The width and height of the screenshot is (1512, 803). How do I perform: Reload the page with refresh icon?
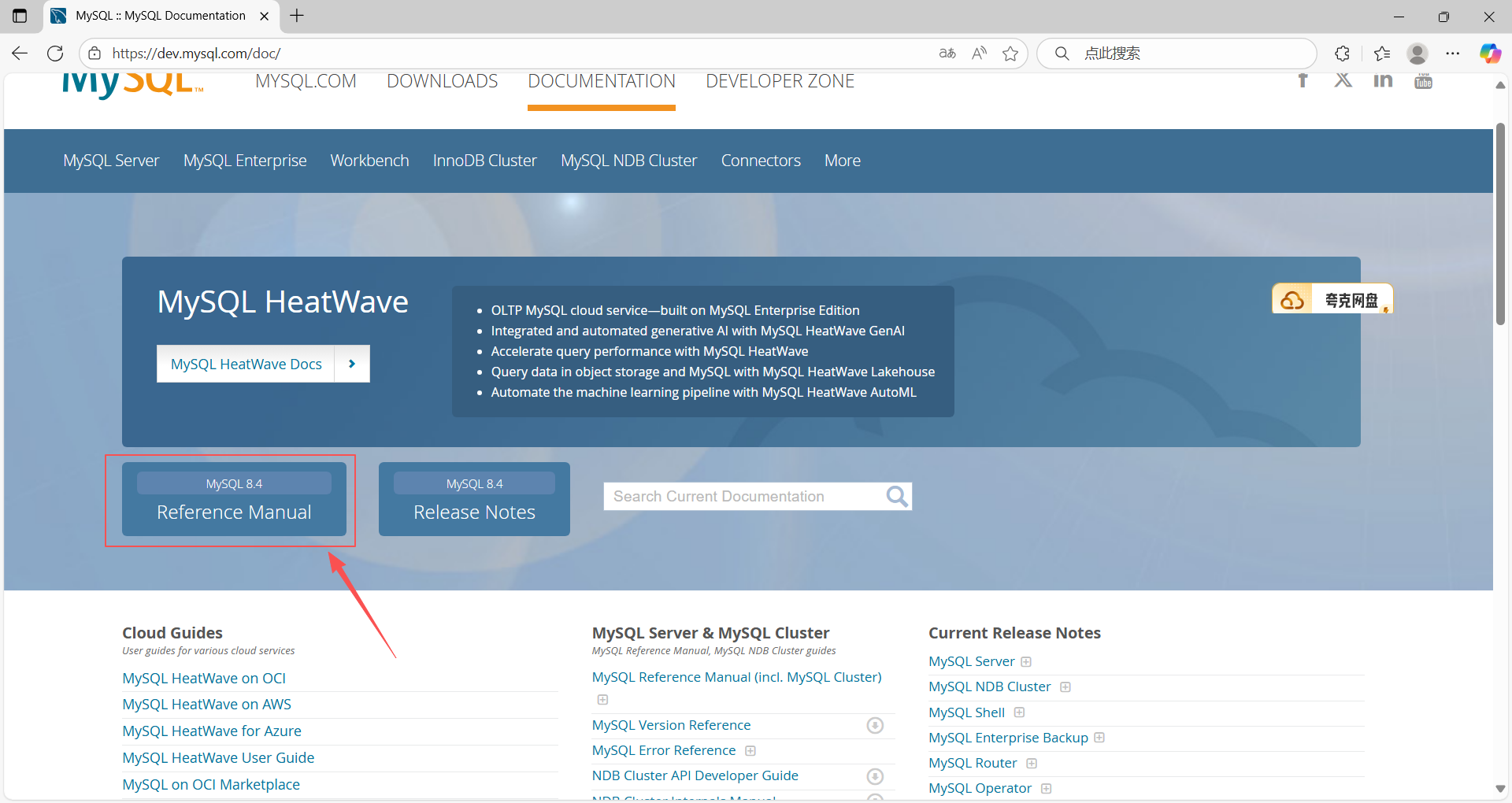pos(55,54)
